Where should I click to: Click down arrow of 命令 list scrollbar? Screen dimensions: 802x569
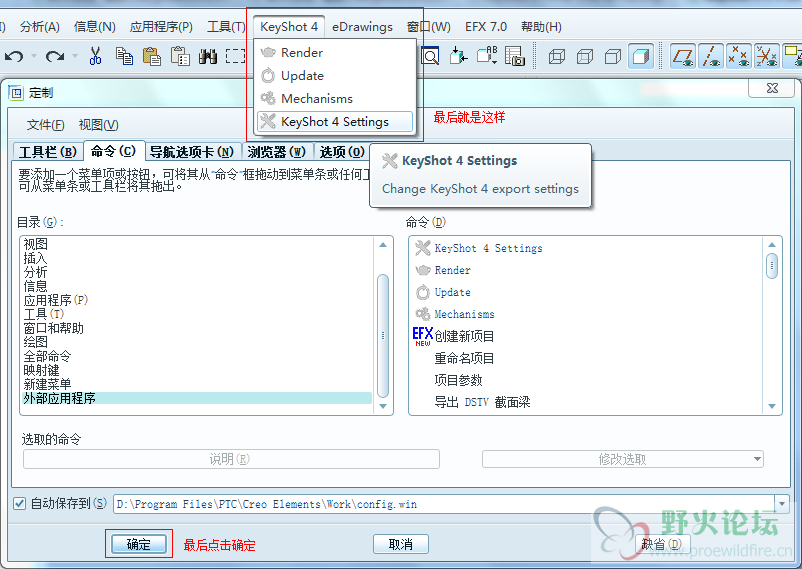(772, 406)
